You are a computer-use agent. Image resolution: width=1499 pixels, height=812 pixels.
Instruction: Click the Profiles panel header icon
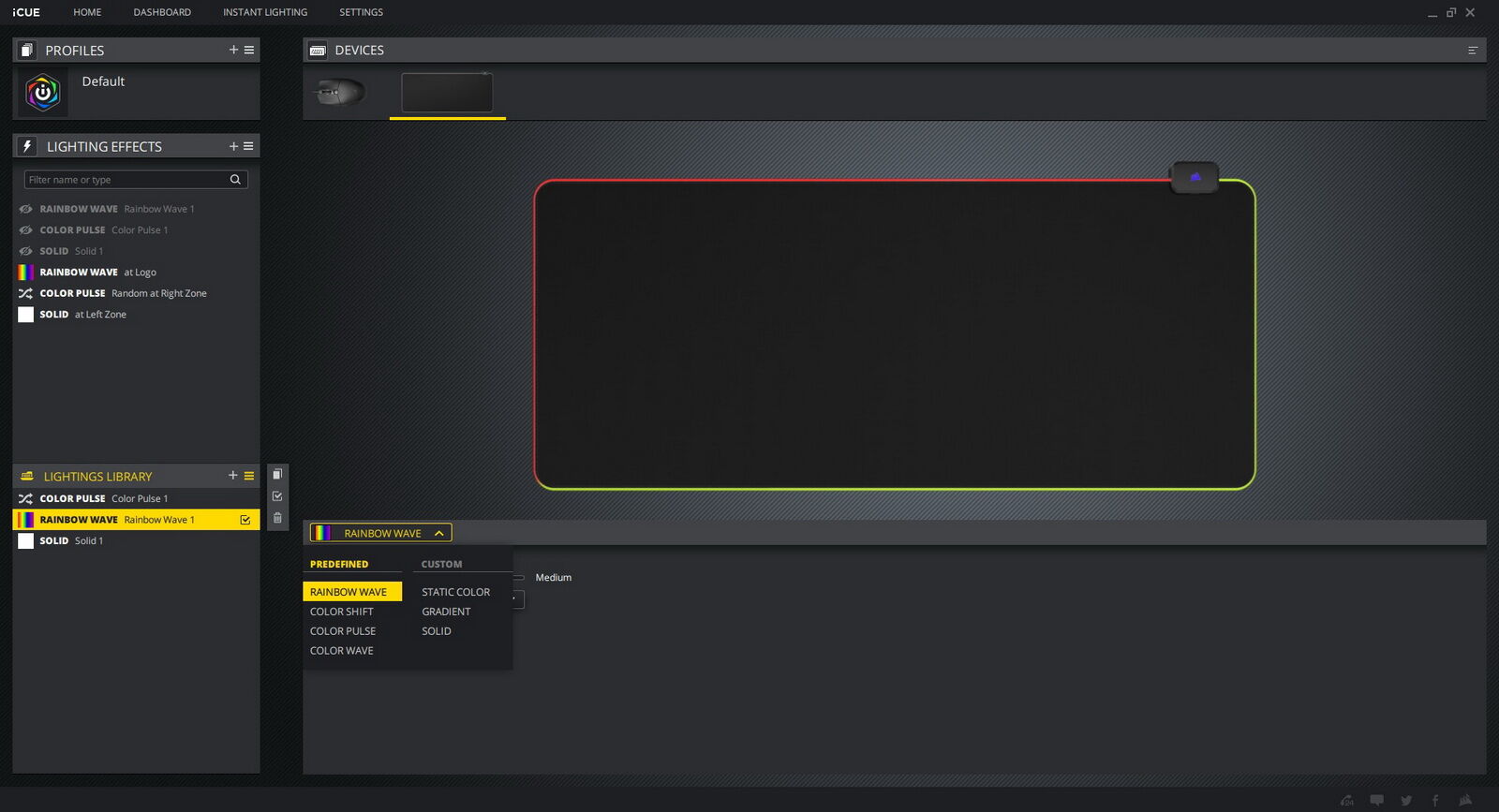27,50
